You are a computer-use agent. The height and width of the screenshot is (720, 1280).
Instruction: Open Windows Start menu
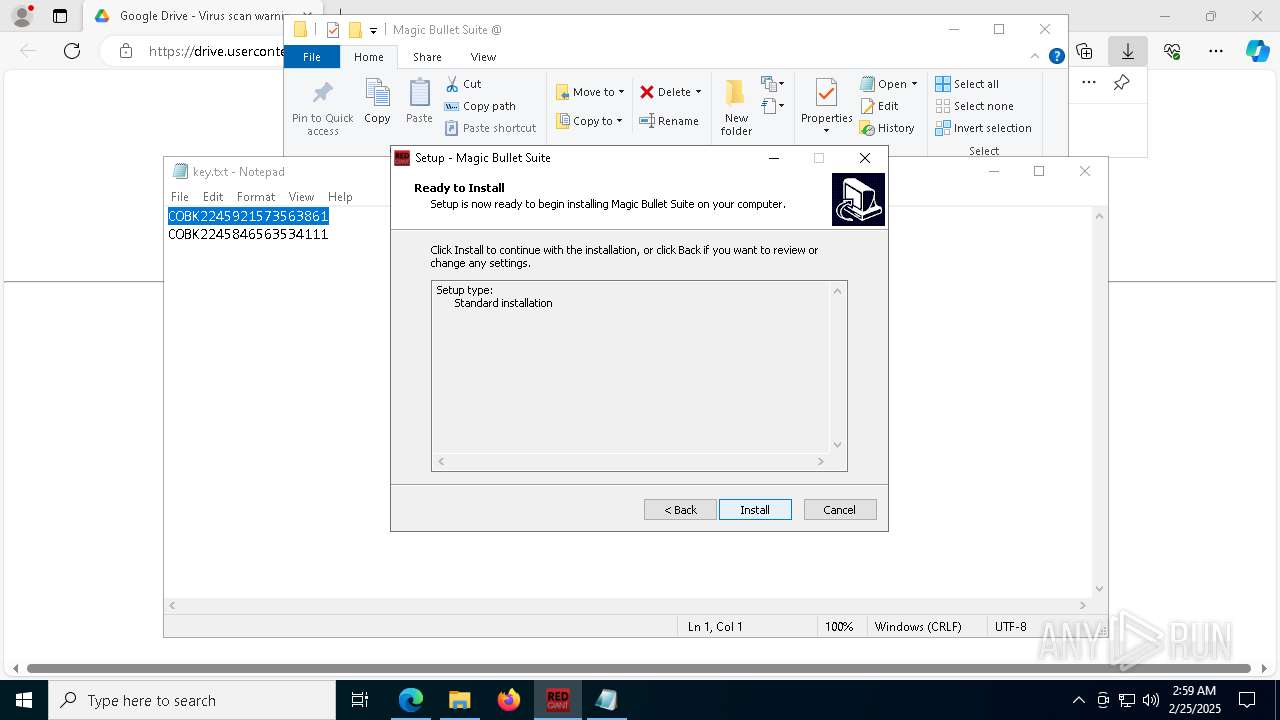23,700
